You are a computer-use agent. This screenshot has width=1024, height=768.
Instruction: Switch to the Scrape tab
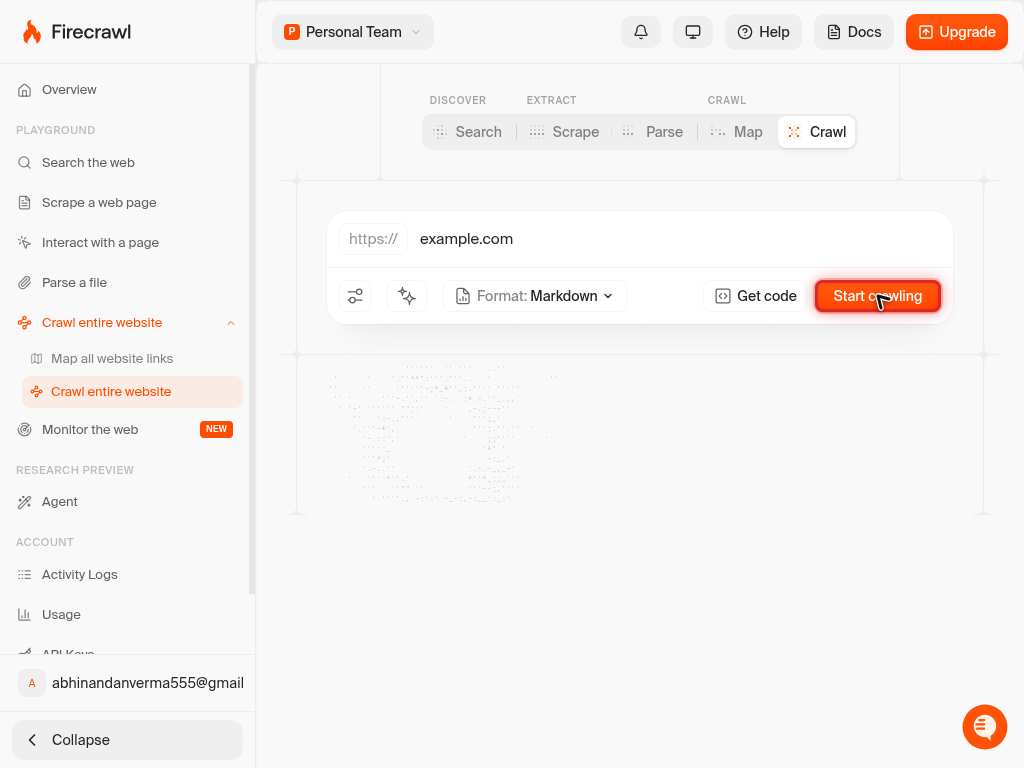point(564,132)
